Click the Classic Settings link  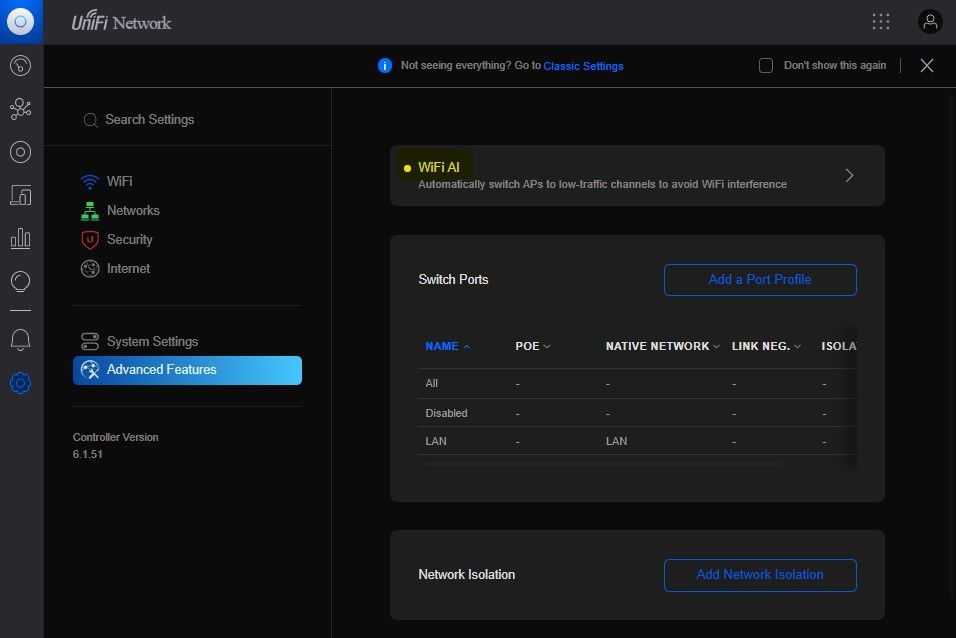[x=583, y=66]
